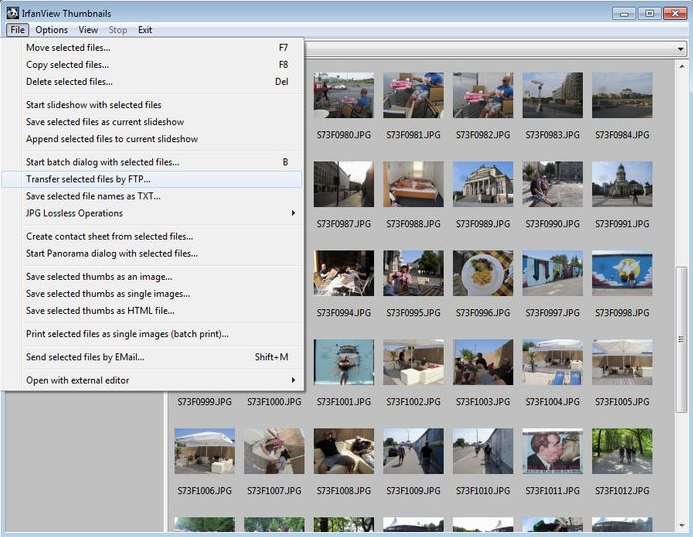Select thumbnail S73F0984.JPG
The height and width of the screenshot is (537, 693).
coord(622,95)
